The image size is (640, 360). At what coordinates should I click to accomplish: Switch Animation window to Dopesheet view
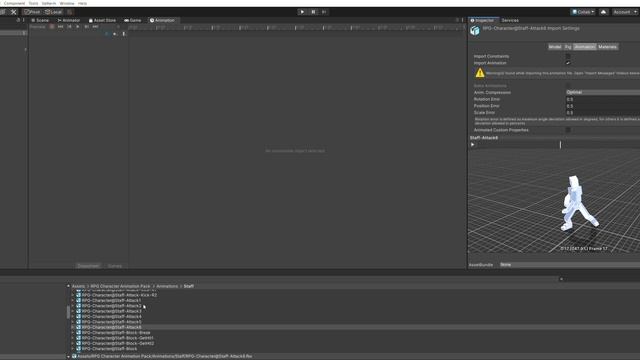pos(88,266)
